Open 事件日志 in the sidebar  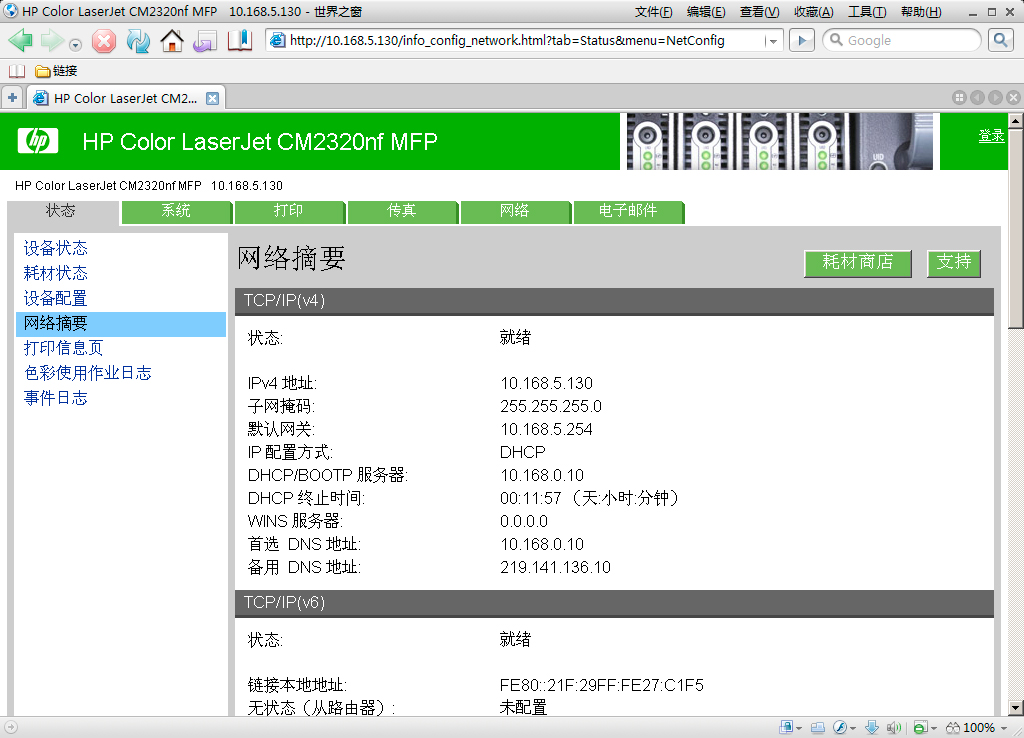[56, 398]
